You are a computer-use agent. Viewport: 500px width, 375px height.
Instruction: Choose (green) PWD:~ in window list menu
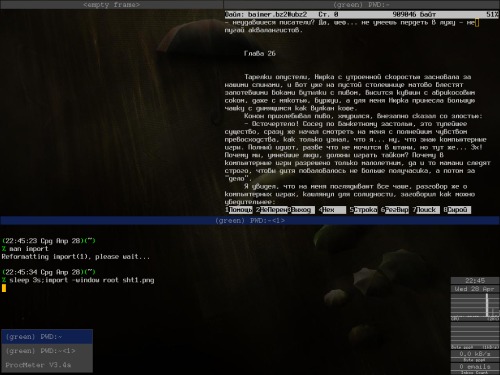coord(47,337)
